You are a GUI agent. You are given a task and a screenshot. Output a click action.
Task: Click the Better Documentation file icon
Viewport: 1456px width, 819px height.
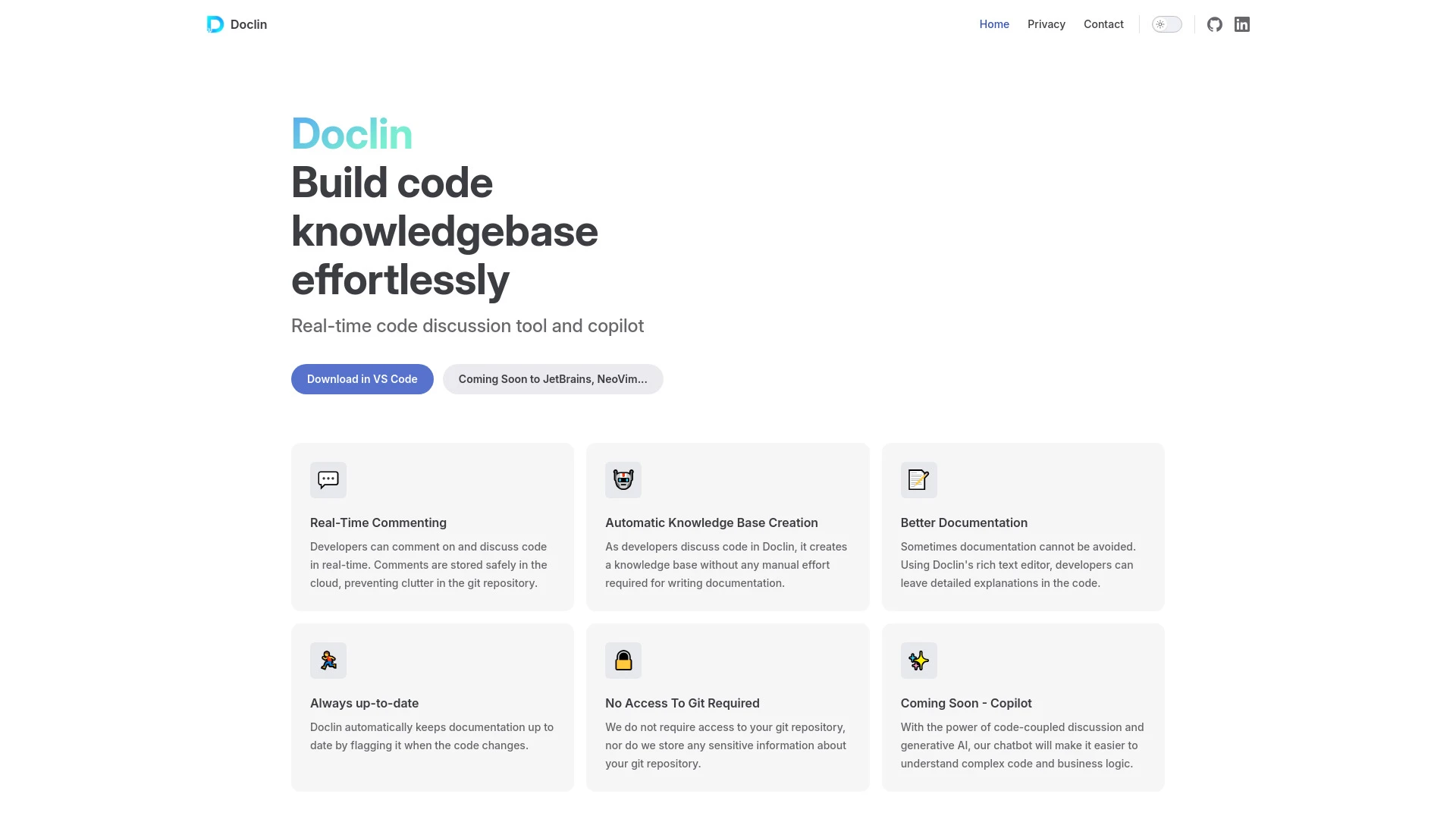click(x=918, y=479)
